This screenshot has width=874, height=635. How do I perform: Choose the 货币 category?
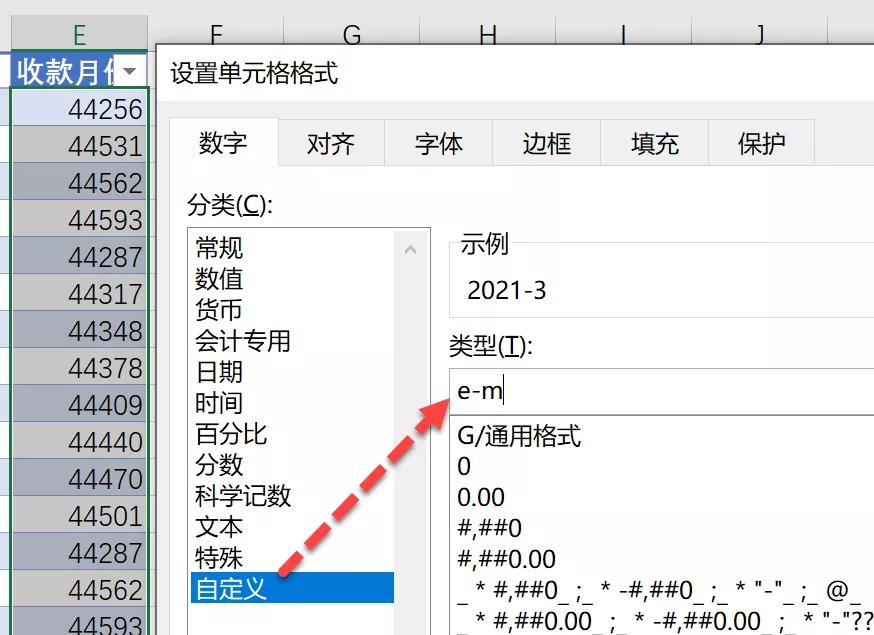tap(219, 310)
